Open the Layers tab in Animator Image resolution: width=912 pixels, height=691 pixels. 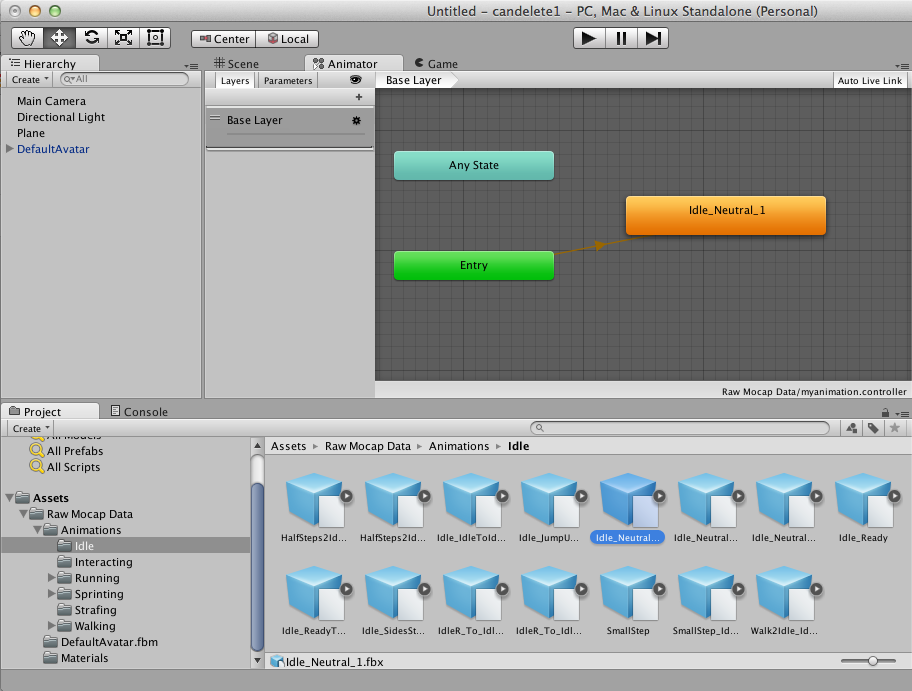tap(235, 81)
